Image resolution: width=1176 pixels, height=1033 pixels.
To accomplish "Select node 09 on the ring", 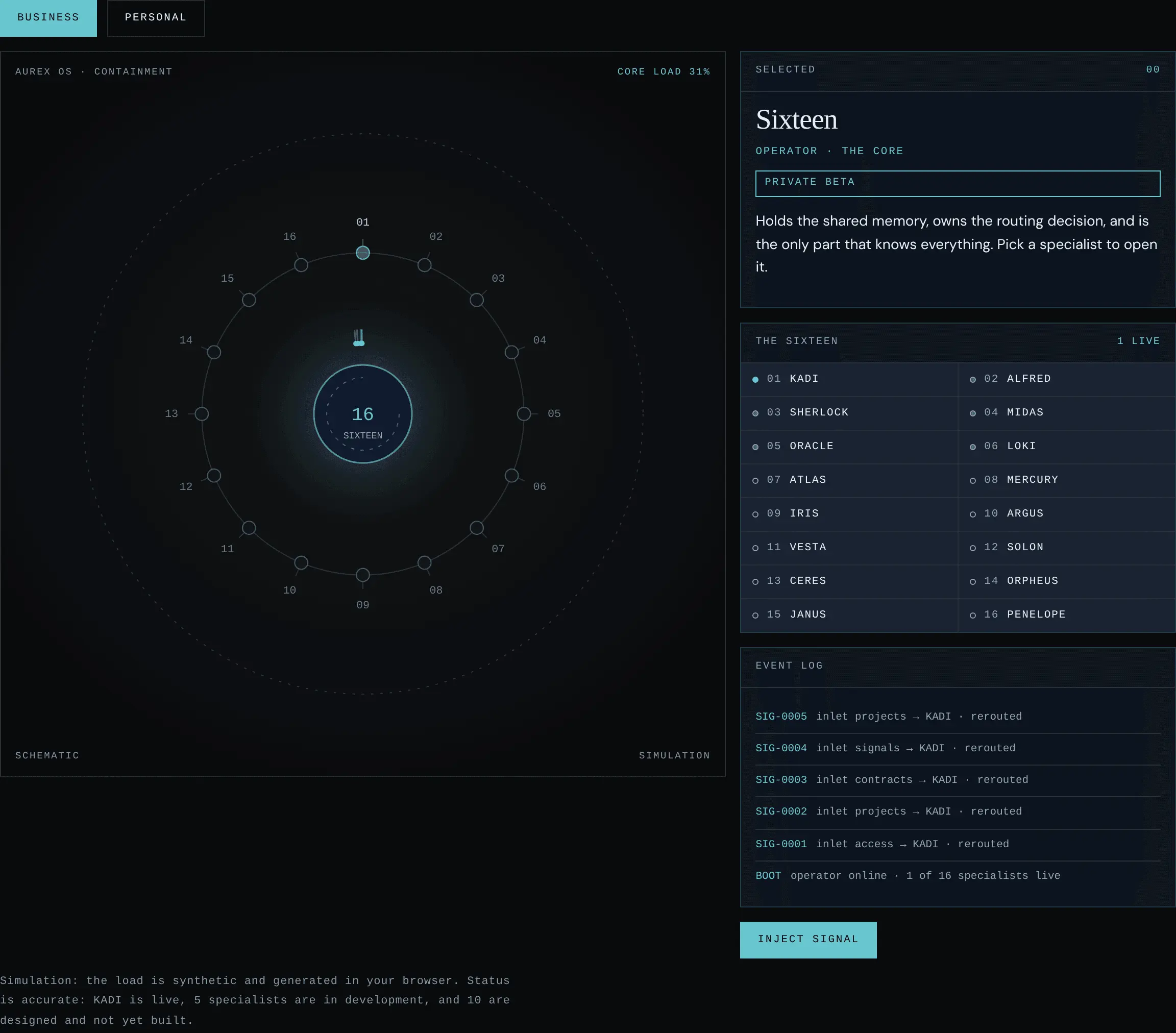I will (x=362, y=575).
